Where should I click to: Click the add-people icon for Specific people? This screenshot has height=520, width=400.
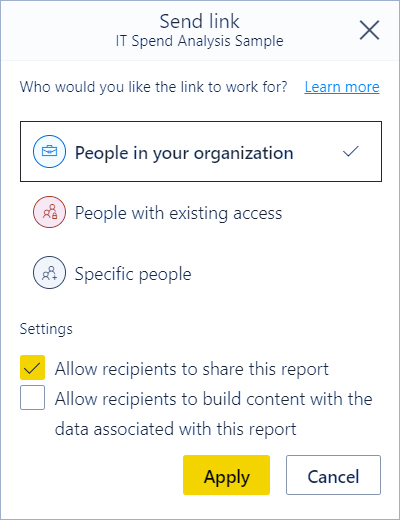(x=49, y=273)
